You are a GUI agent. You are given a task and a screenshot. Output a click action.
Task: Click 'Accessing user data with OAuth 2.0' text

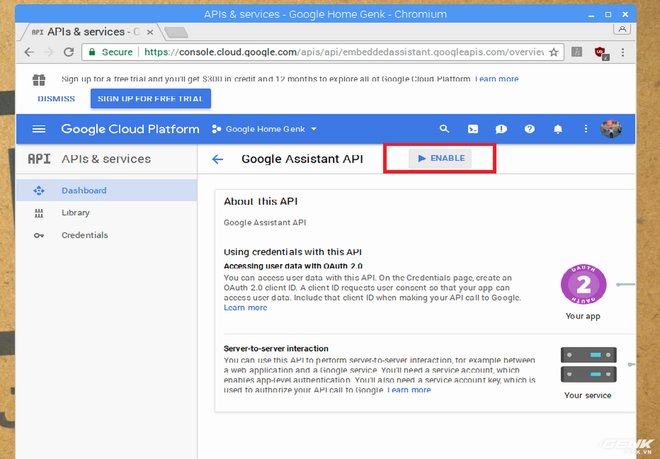click(x=293, y=266)
